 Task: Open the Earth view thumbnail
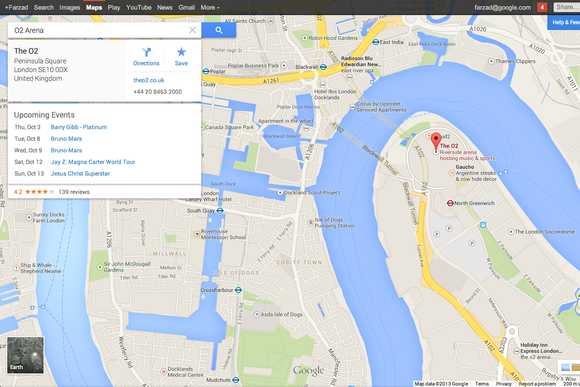click(25, 354)
